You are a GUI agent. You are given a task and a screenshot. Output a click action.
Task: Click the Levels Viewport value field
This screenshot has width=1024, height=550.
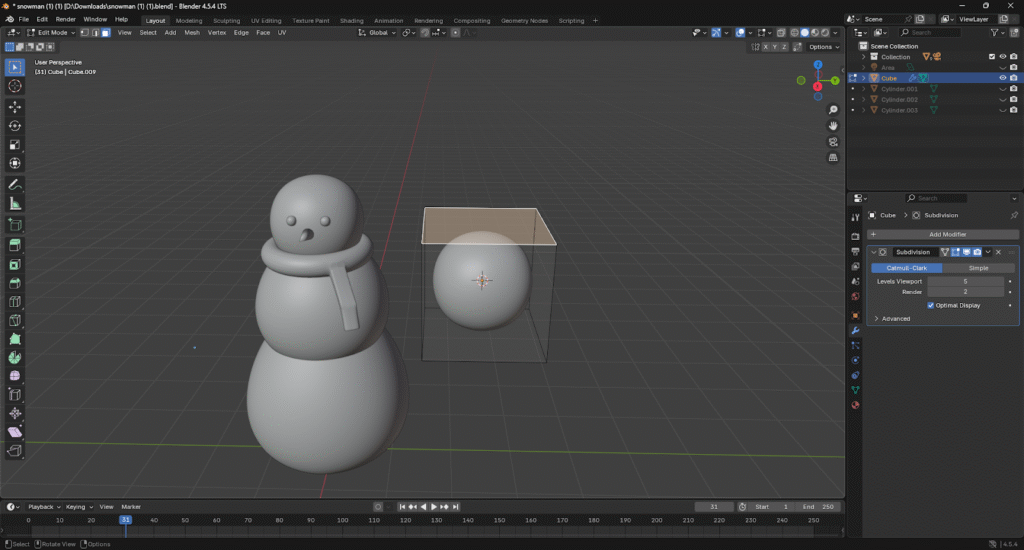pos(964,281)
